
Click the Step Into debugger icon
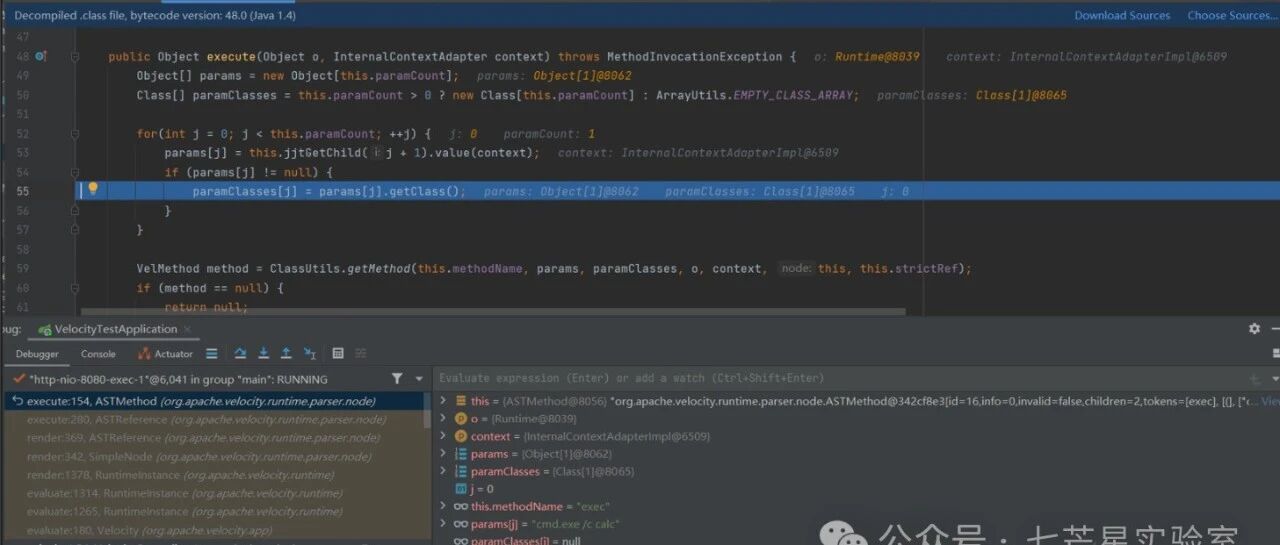(x=264, y=354)
